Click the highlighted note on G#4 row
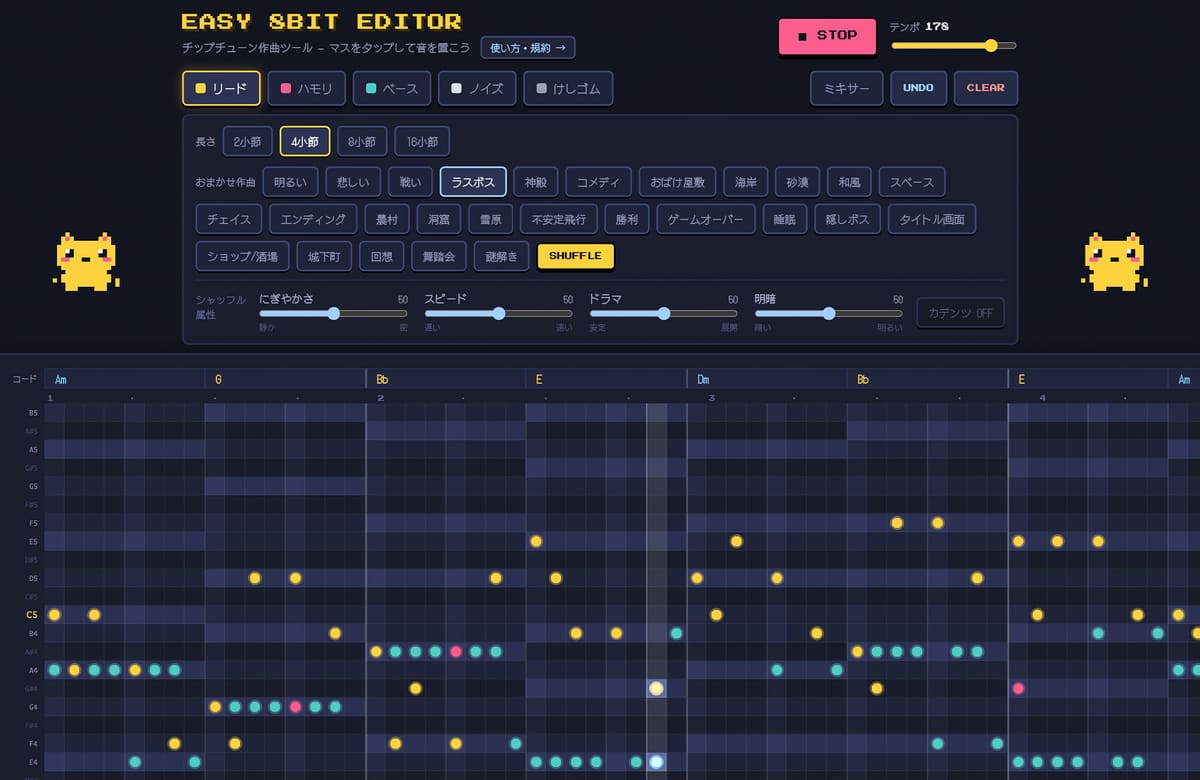Viewport: 1200px width, 780px height. [656, 688]
